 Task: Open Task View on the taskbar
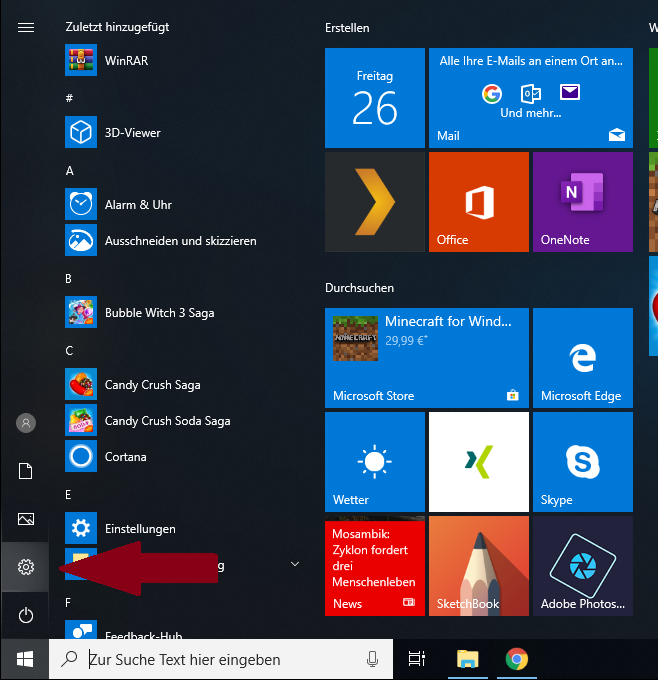click(417, 659)
